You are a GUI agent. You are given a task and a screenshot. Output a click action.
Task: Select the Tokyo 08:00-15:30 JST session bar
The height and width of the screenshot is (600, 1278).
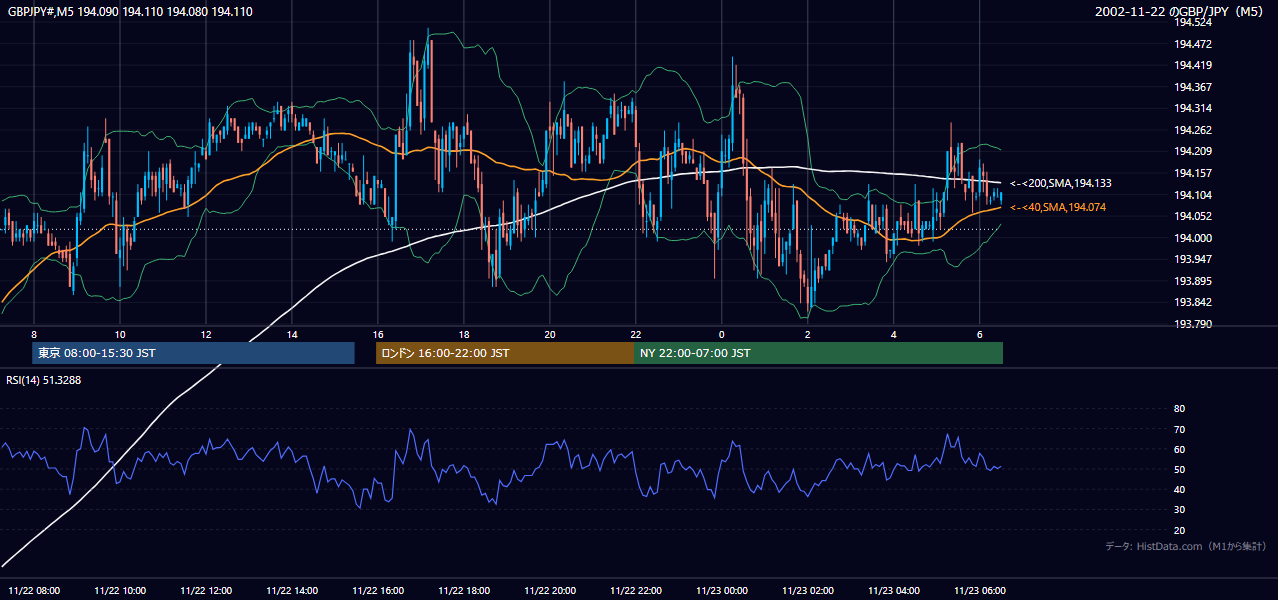click(193, 353)
